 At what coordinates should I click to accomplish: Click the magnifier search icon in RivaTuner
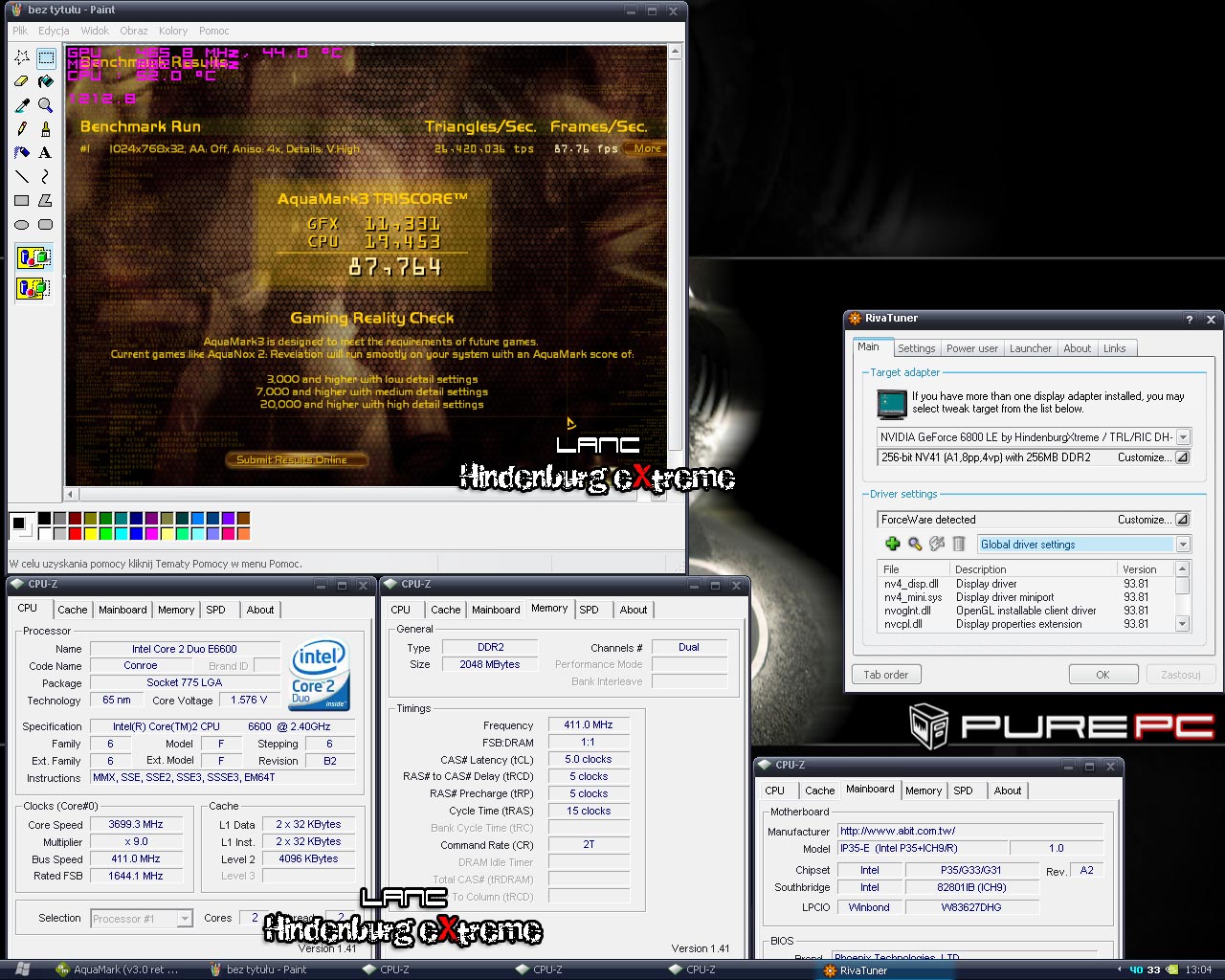click(x=915, y=544)
